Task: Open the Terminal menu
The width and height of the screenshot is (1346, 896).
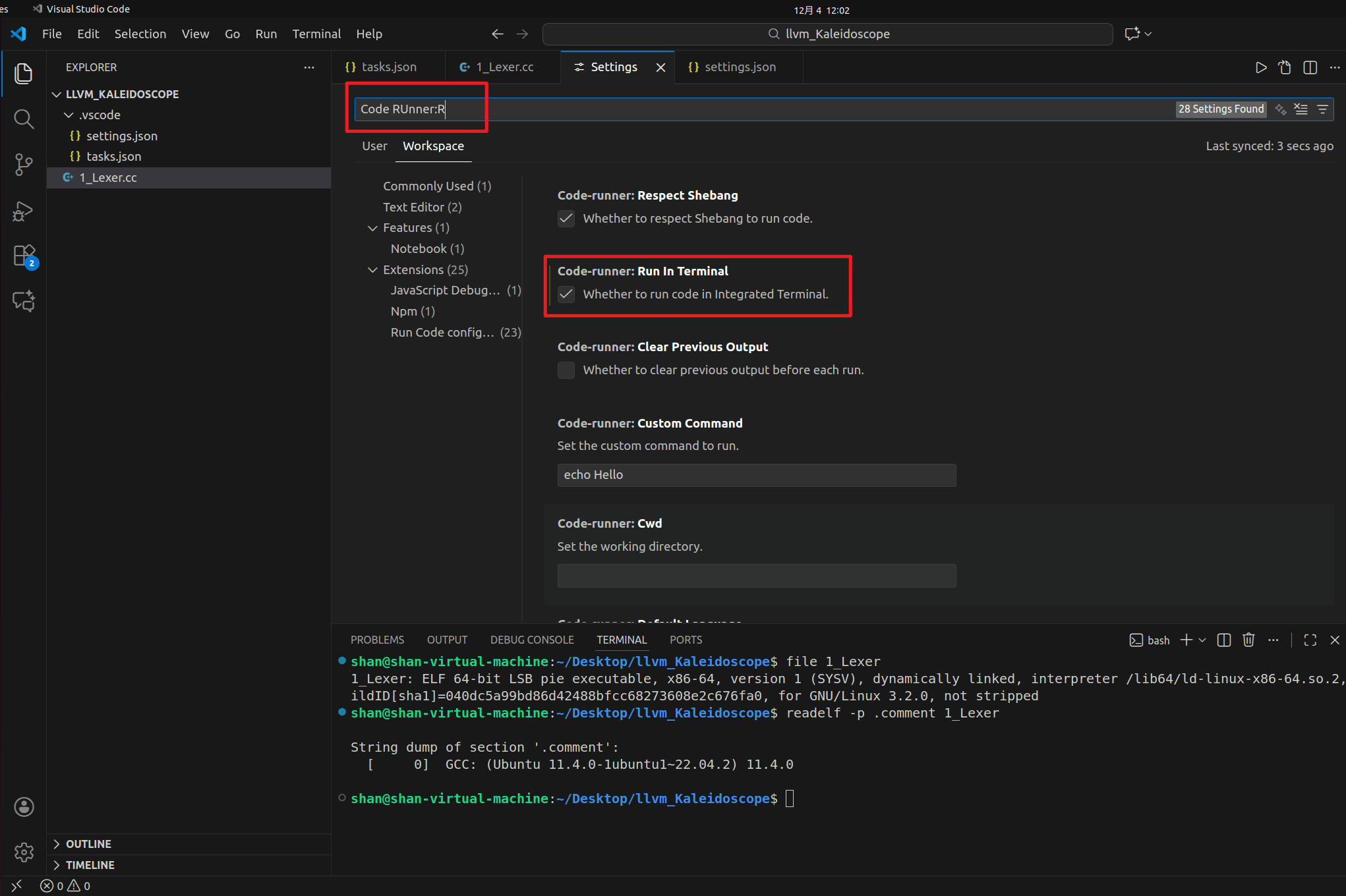Action: [316, 34]
